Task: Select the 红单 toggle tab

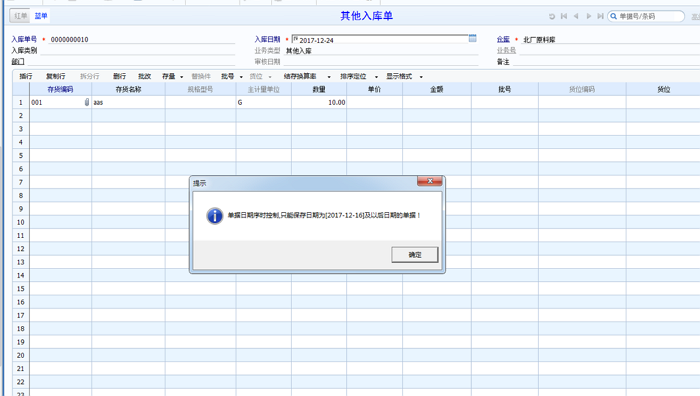Action: (21, 16)
